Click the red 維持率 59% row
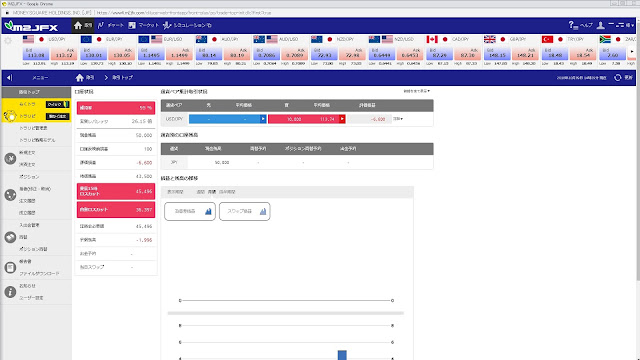 point(116,108)
